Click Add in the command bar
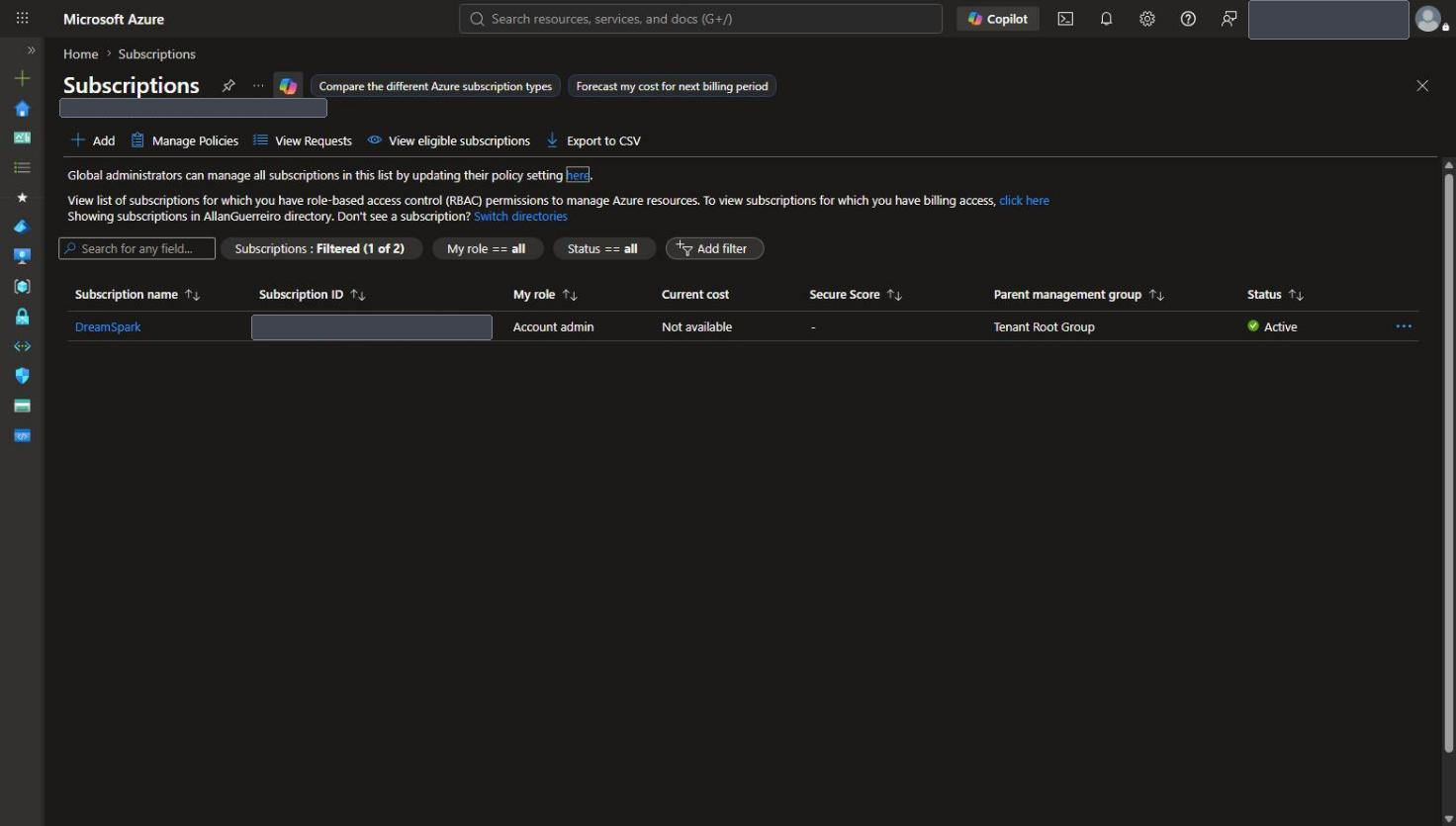The height and width of the screenshot is (826, 1456). [x=93, y=140]
